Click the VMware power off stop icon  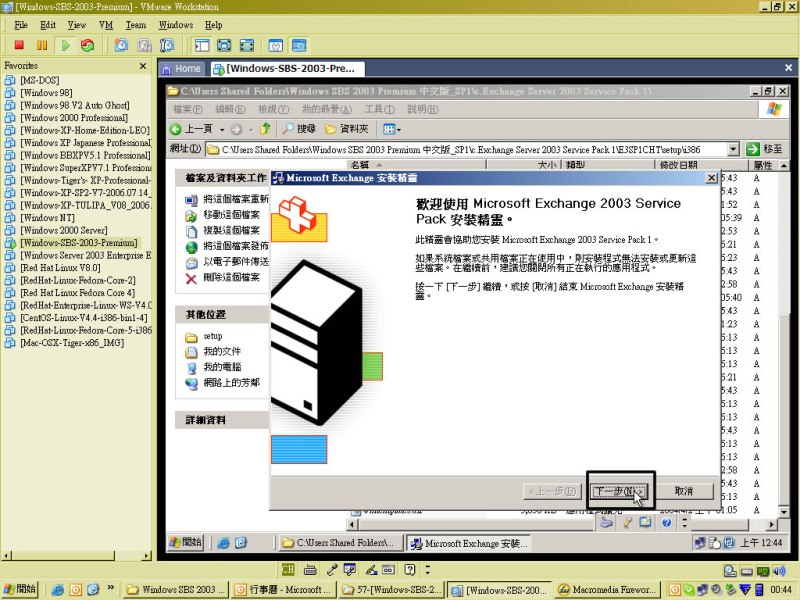19,45
